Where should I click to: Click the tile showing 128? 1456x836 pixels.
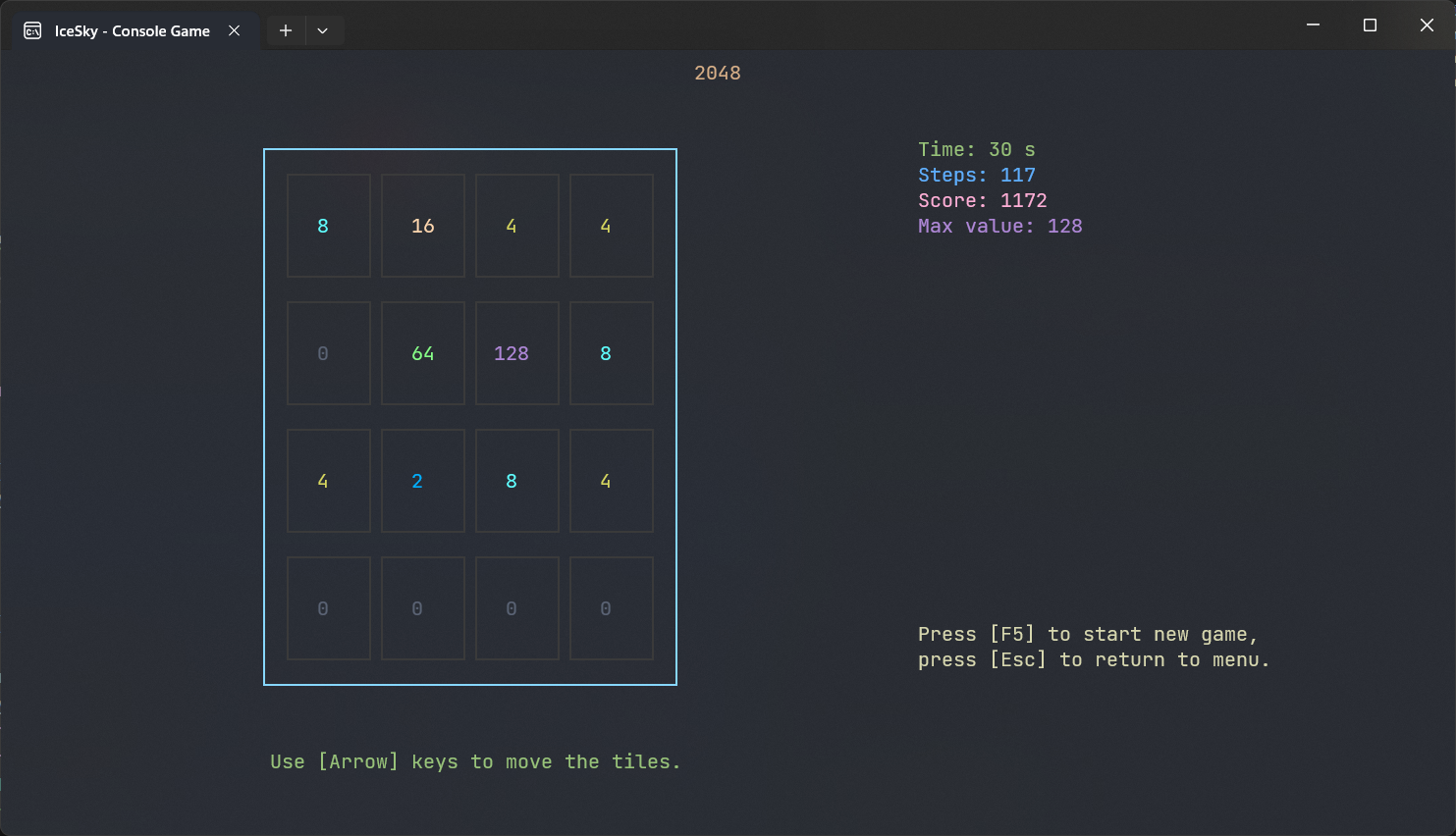517,353
